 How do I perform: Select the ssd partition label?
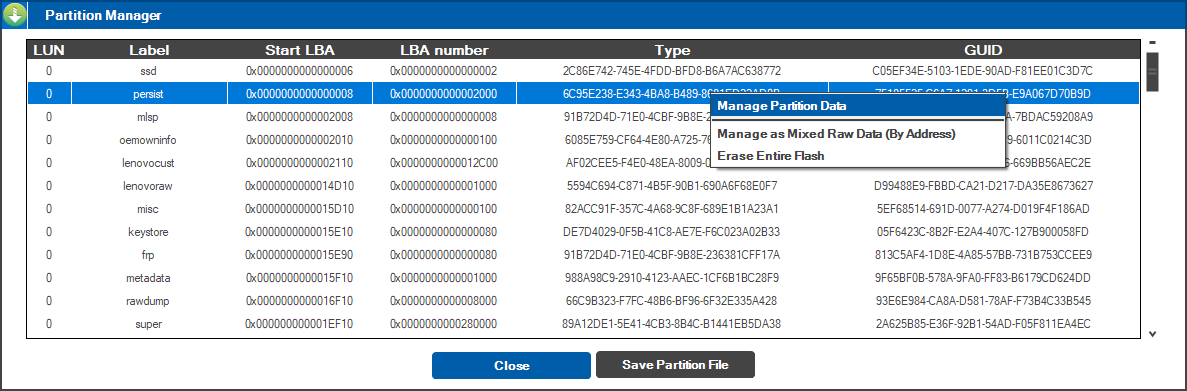(149, 71)
